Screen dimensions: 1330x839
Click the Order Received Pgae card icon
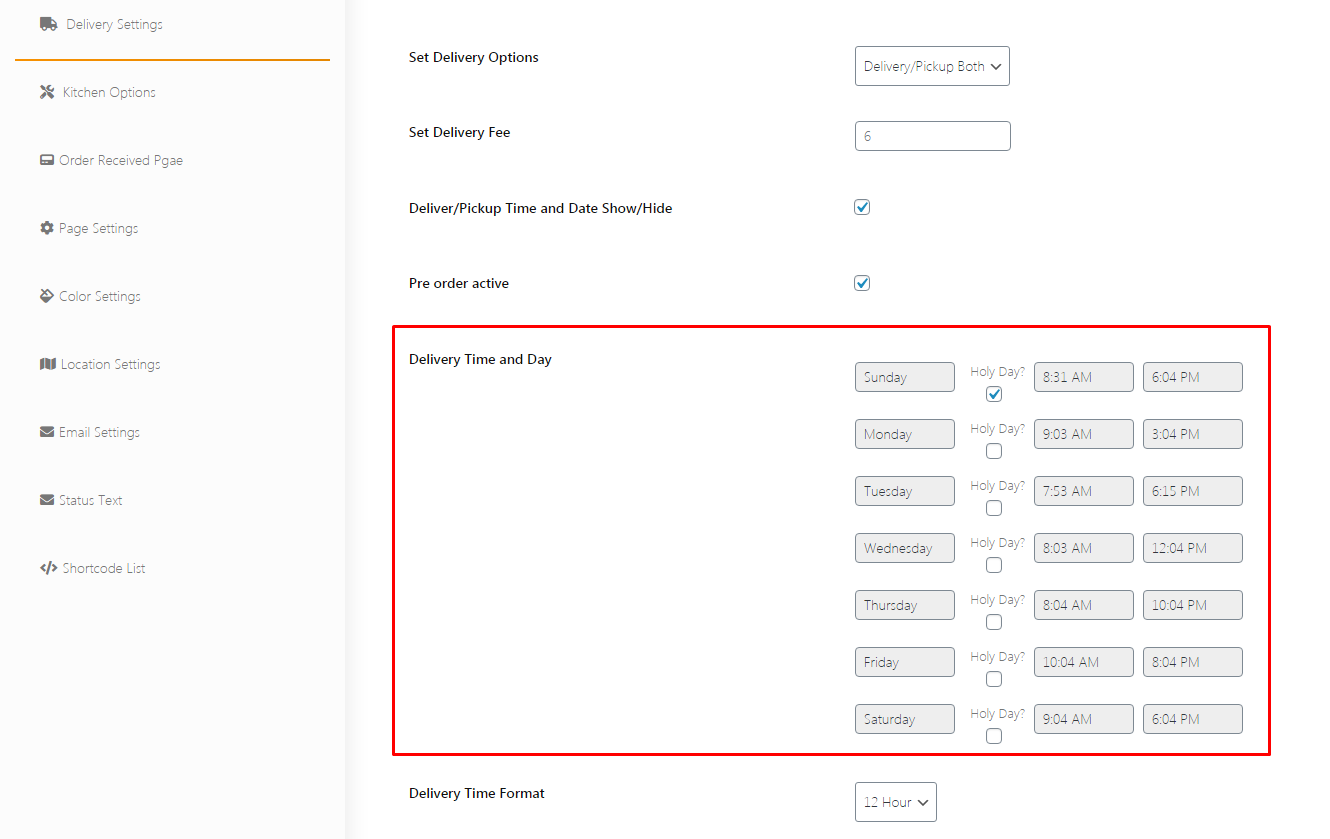pos(47,160)
